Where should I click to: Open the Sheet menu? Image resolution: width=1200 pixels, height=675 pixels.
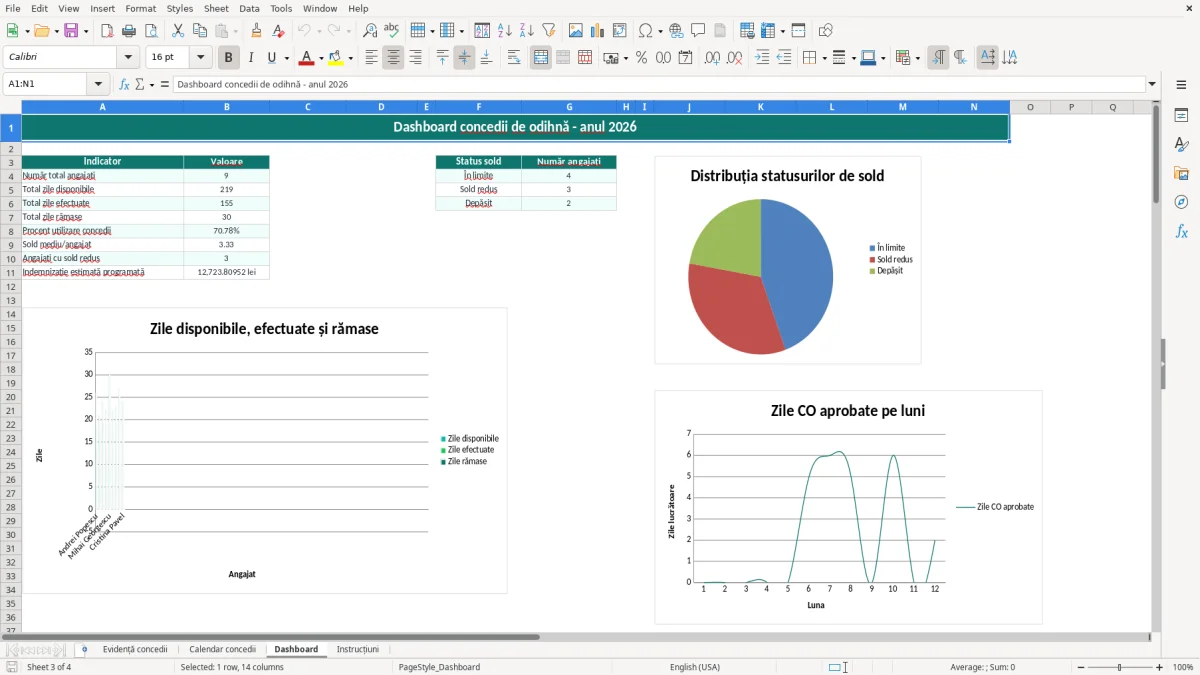[x=216, y=8]
